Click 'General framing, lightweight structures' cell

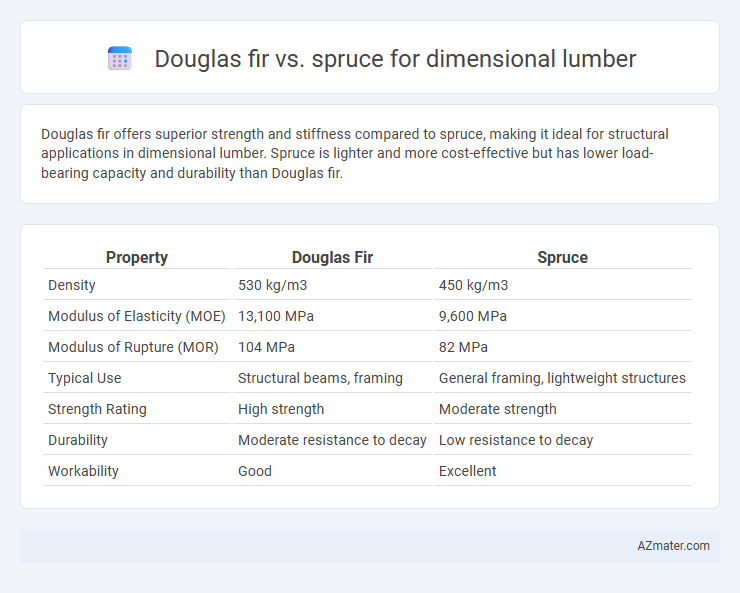pos(562,378)
